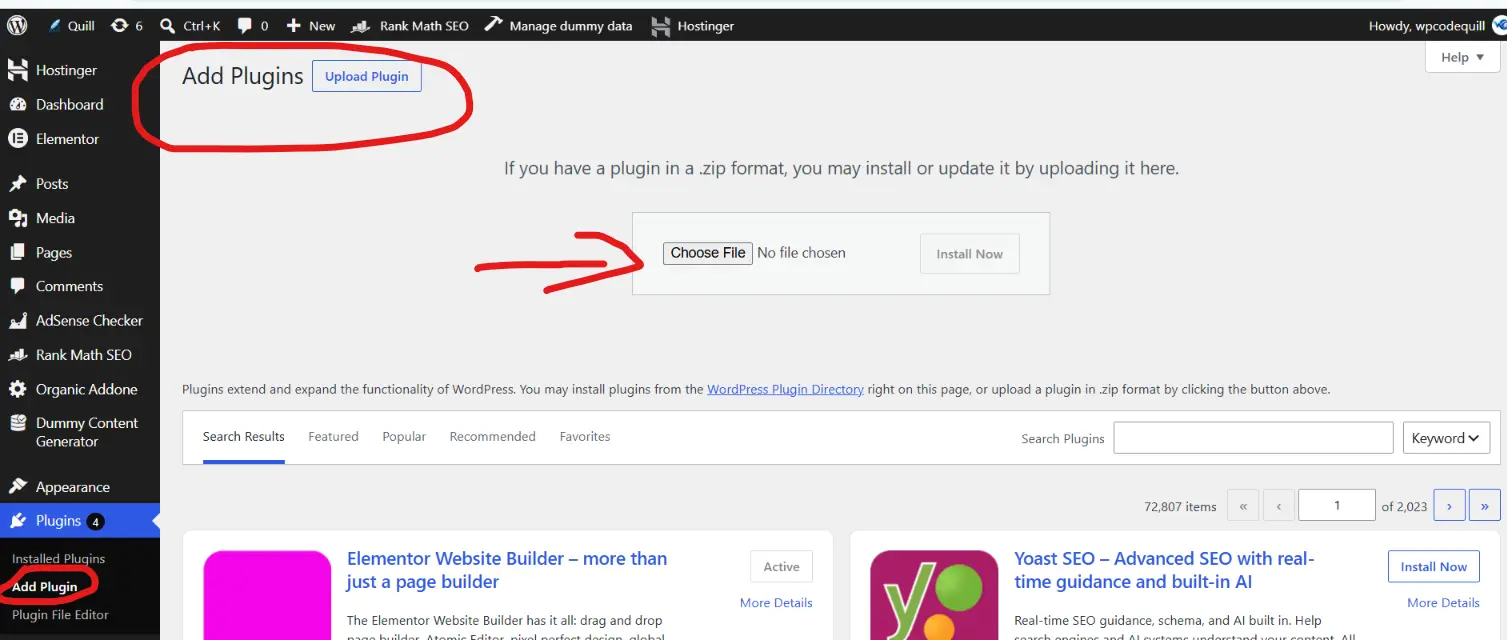The width and height of the screenshot is (1507, 640).
Task: Install Yoast SEO with Install Now
Action: [x=1433, y=567]
